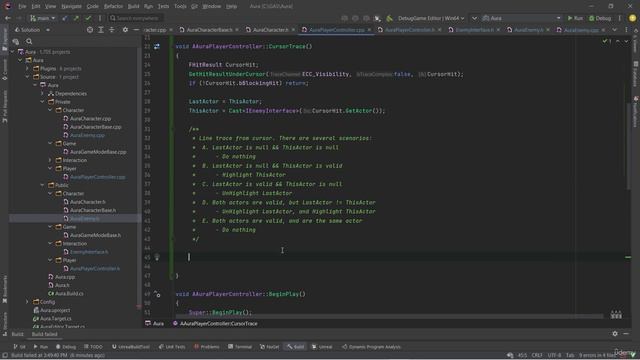Click the Commit checkmark icon
The height and width of the screenshot is (360, 640).
tap(88, 18)
